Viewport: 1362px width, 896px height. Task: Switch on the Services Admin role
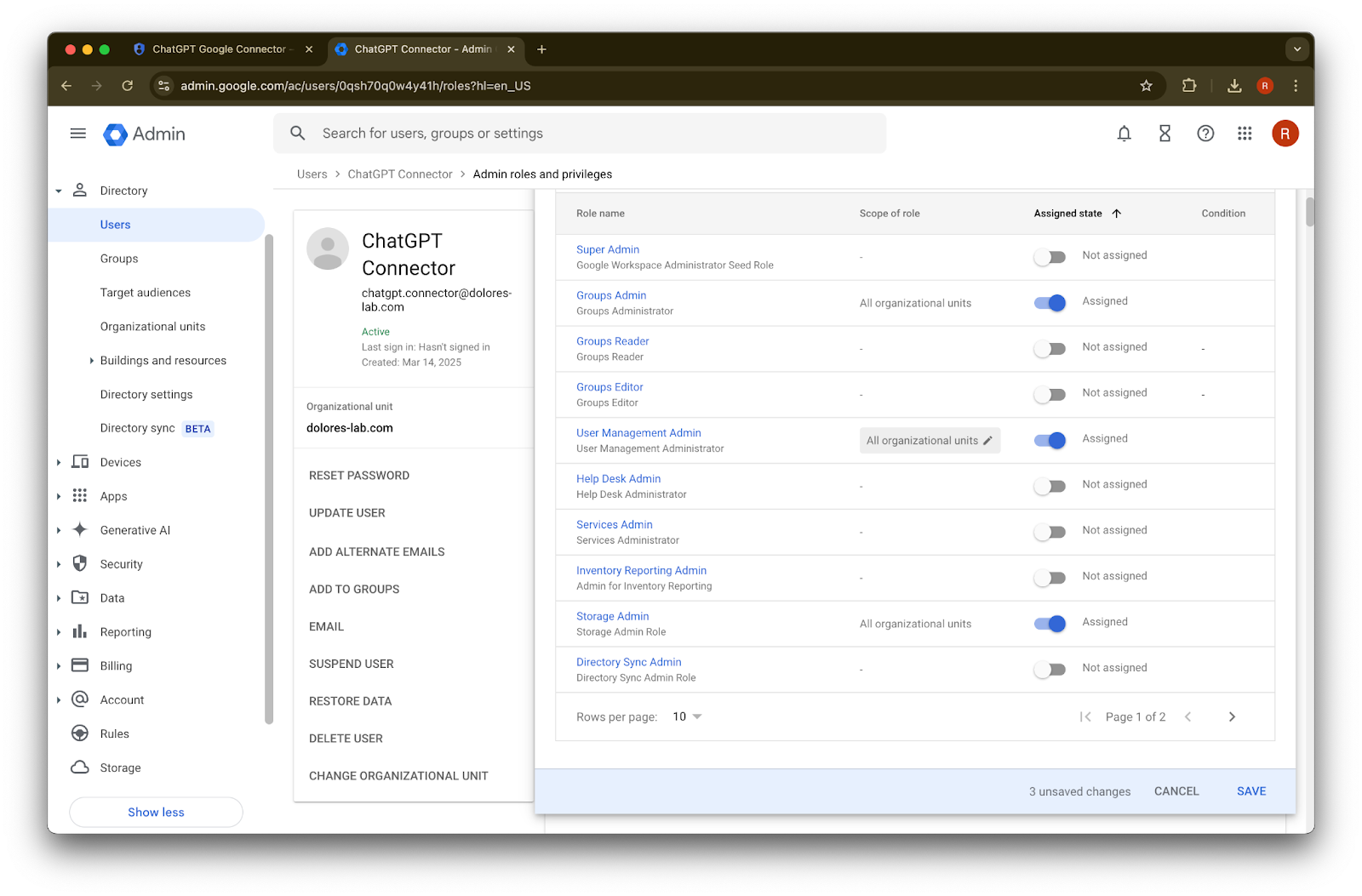point(1050,533)
